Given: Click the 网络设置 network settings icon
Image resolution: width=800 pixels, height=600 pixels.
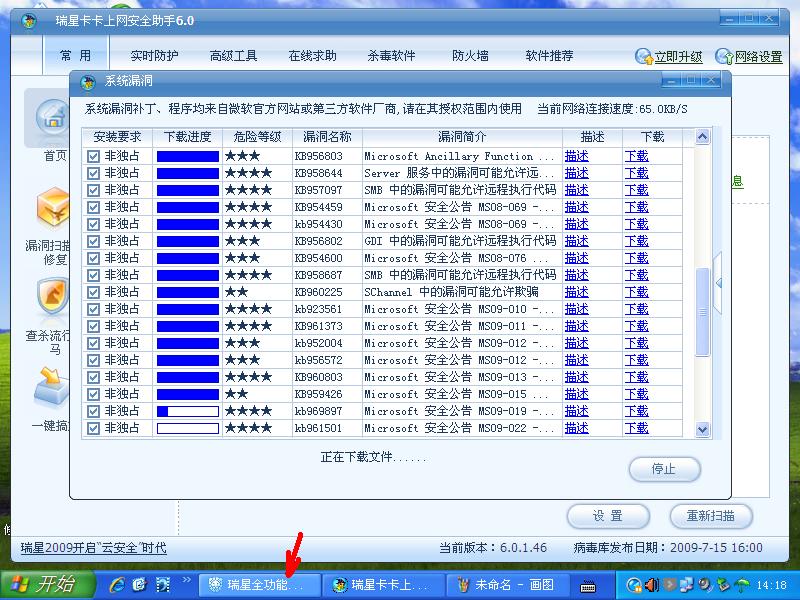Looking at the screenshot, I should click(x=723, y=56).
